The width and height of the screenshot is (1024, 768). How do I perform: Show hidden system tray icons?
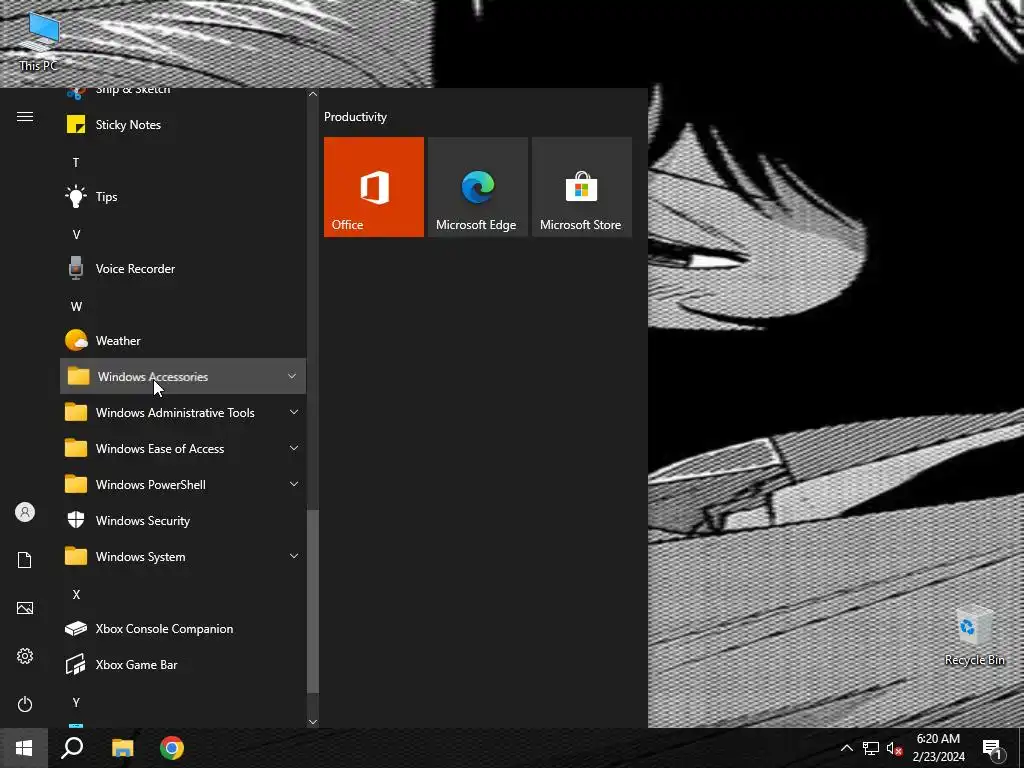(x=846, y=748)
